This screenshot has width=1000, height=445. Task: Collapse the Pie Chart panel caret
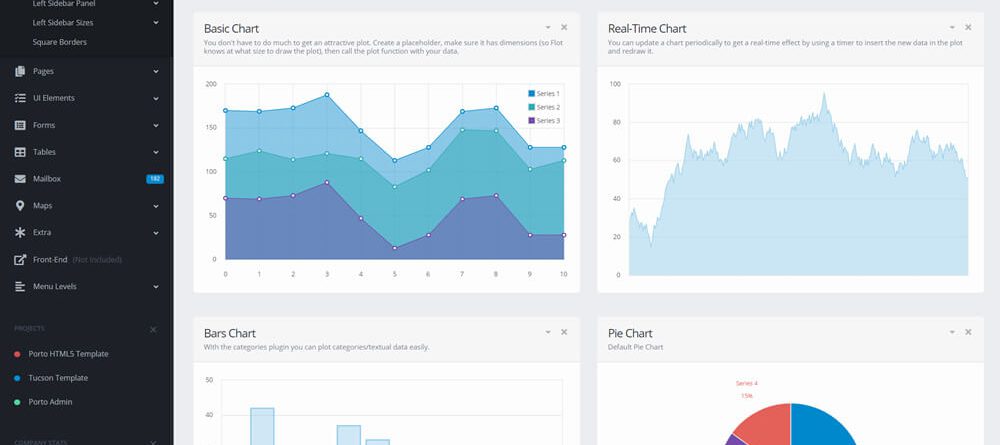pyautogui.click(x=951, y=331)
